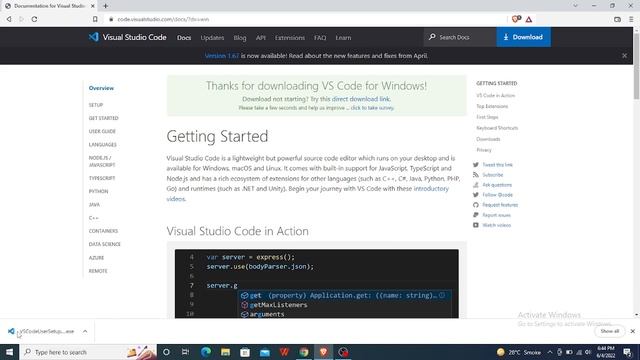640x360 pixels.
Task: Open the Extensions navigation item
Action: pyautogui.click(x=290, y=38)
